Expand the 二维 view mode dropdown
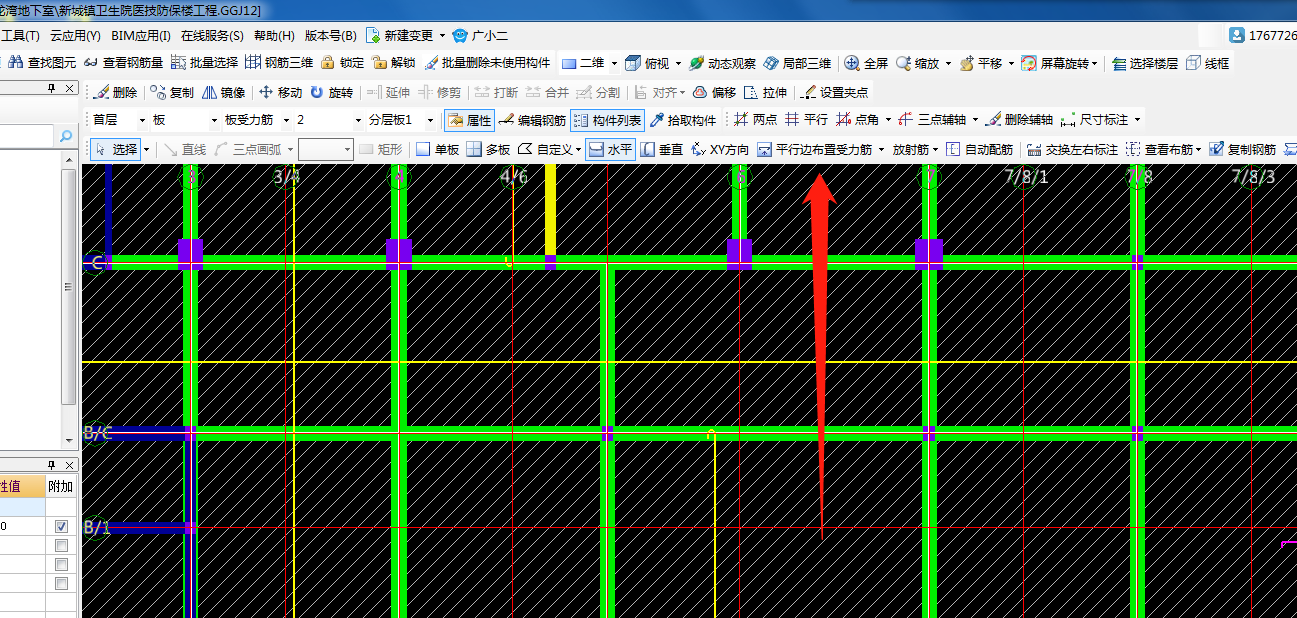The width and height of the screenshot is (1297, 618). point(614,63)
